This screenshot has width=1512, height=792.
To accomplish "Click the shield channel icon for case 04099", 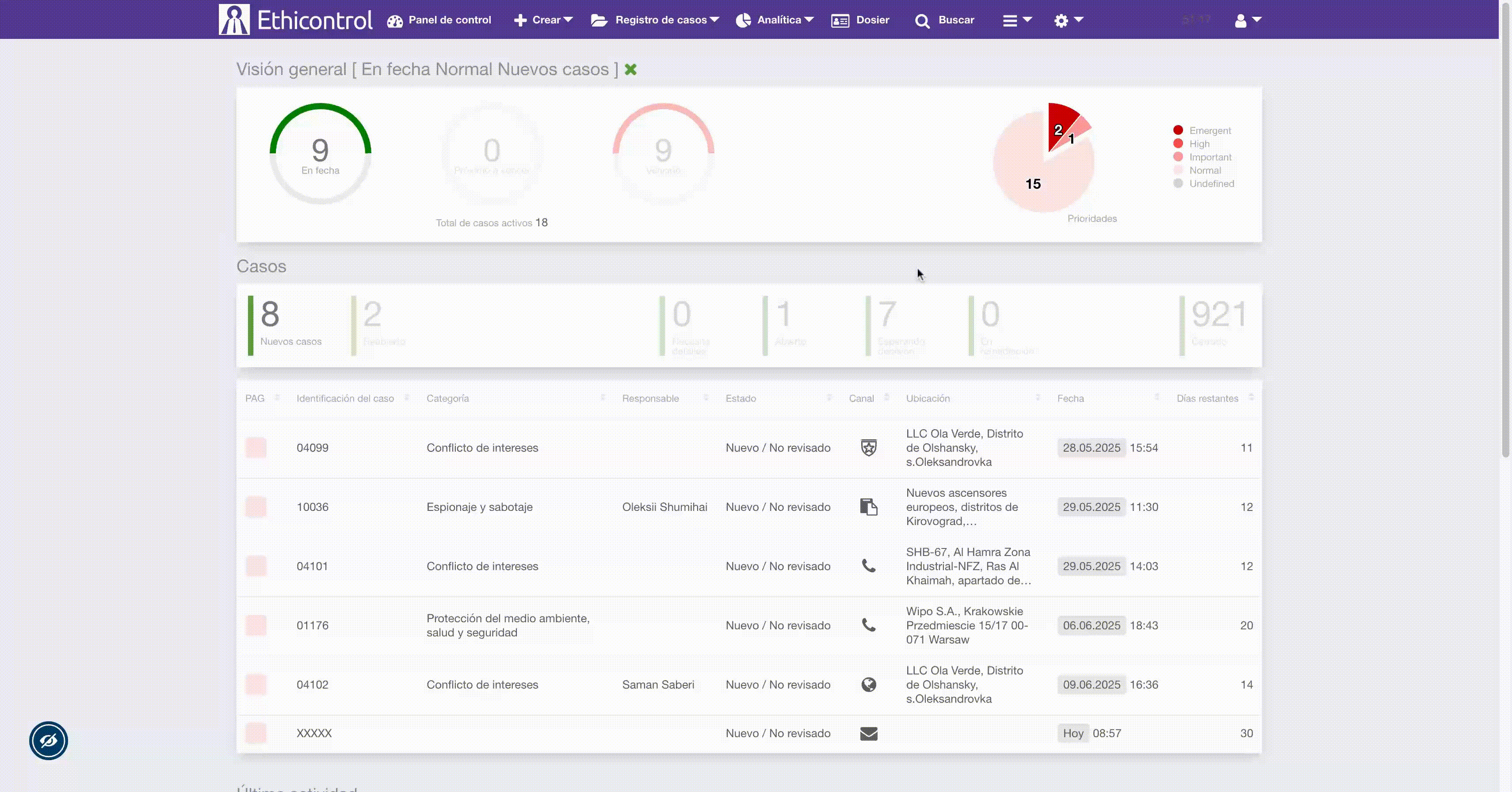I will (x=868, y=448).
